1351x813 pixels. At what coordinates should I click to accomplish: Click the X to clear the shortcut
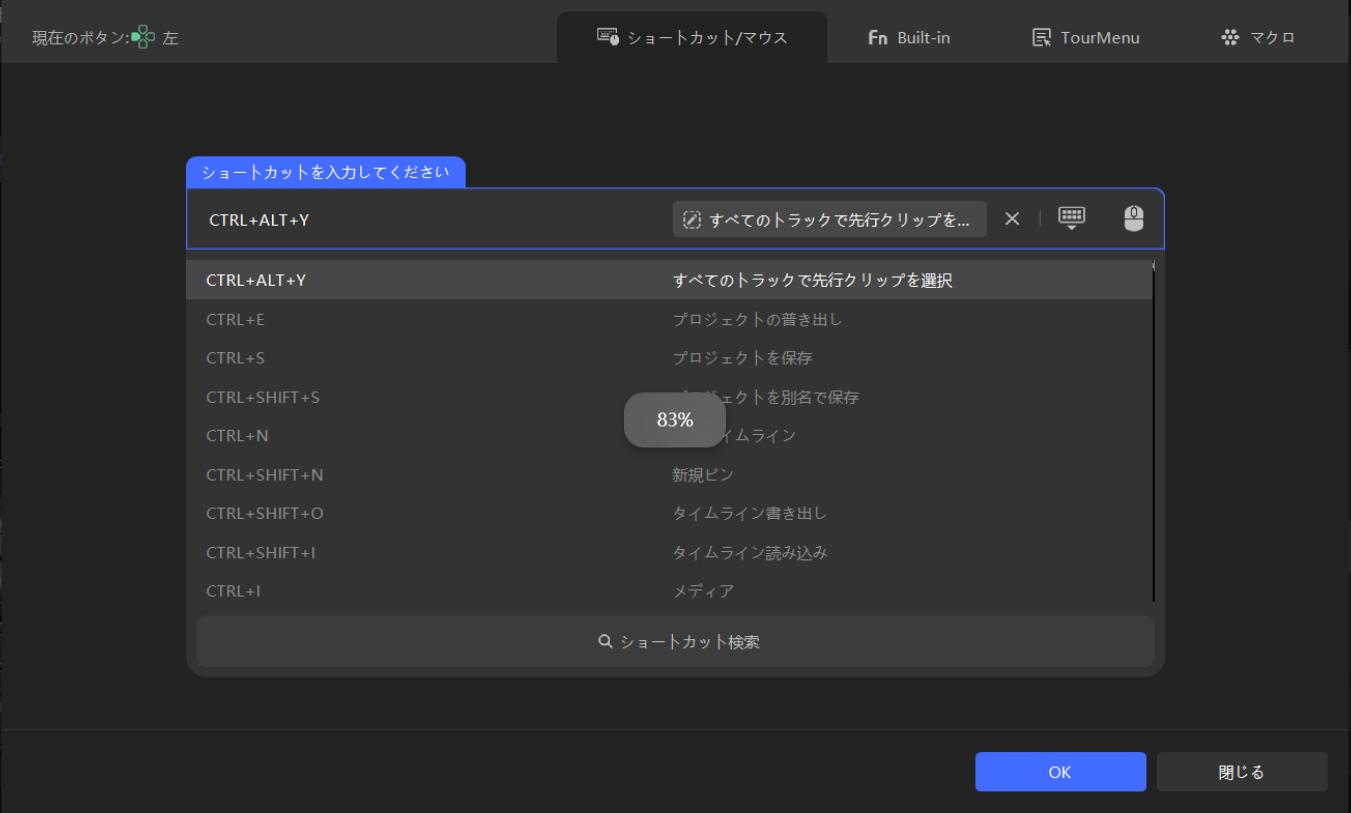point(1010,219)
